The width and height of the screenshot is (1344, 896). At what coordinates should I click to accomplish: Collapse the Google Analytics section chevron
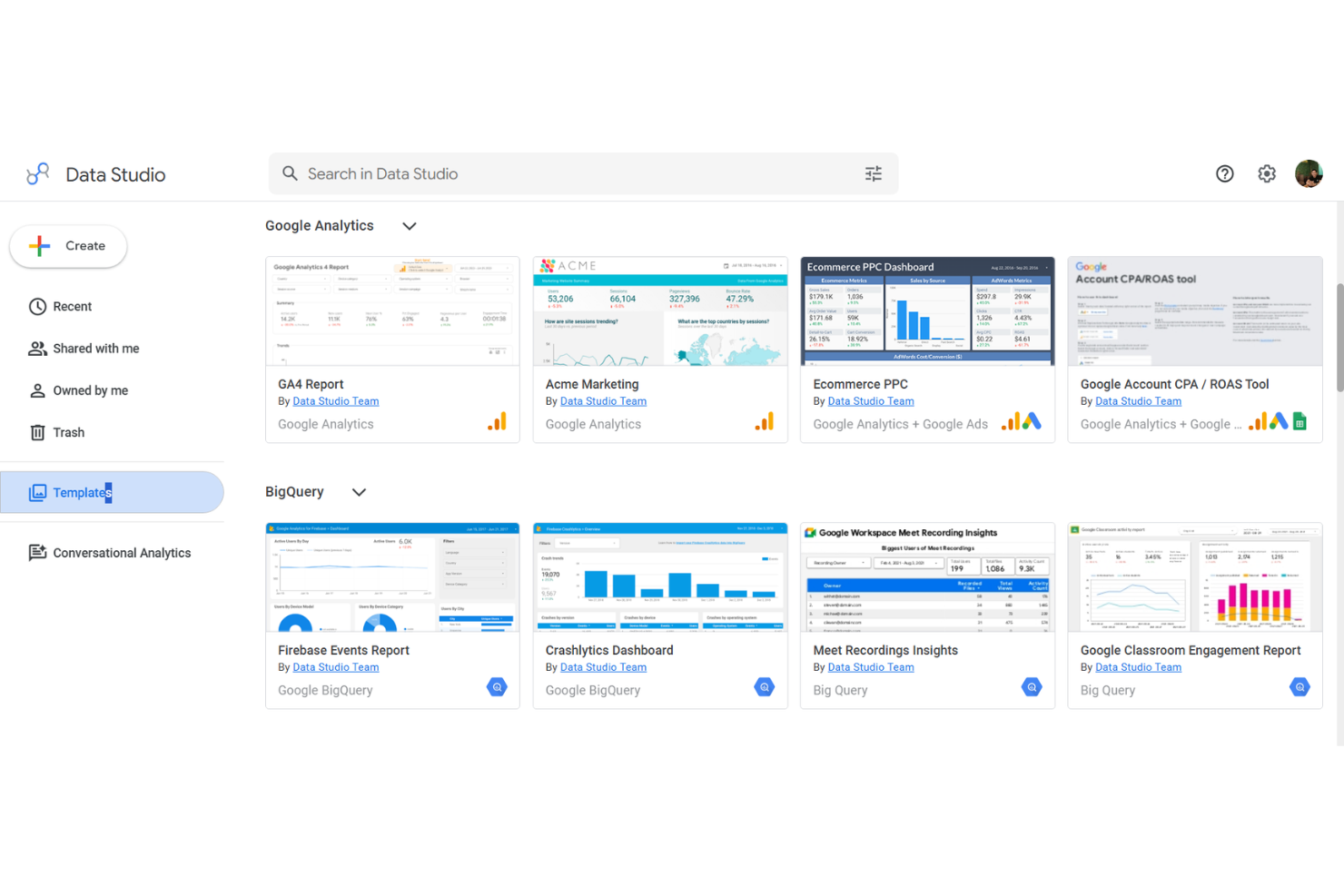410,226
